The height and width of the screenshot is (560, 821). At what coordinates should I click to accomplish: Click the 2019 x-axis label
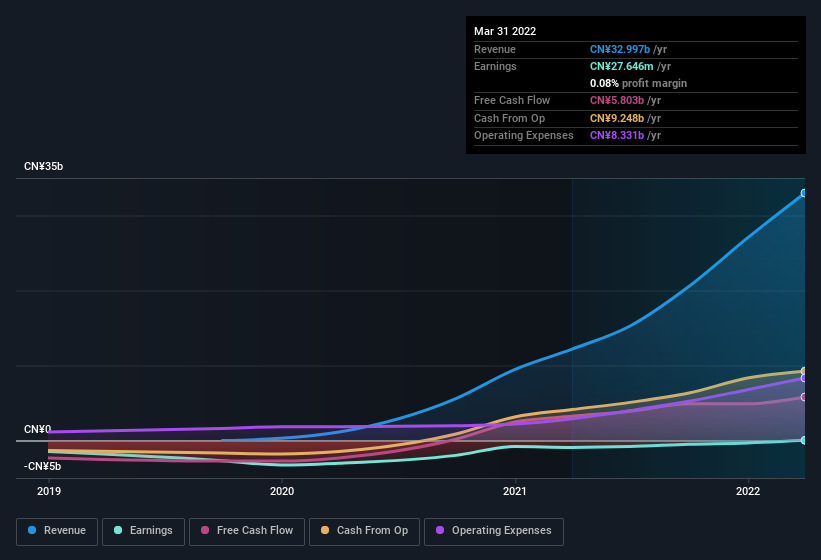[49, 491]
